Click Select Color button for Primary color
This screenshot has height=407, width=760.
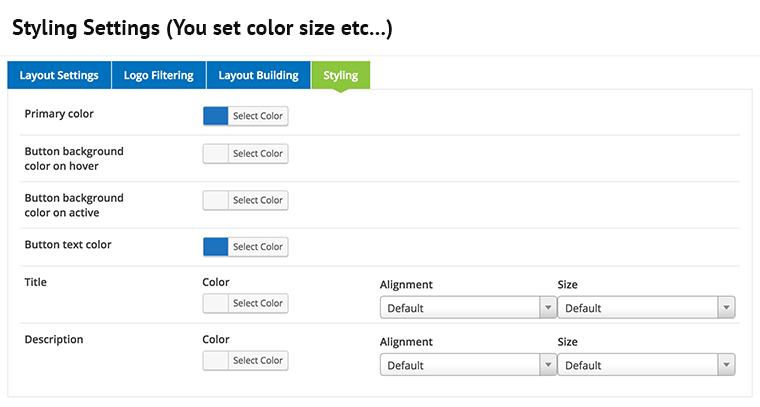pyautogui.click(x=258, y=116)
